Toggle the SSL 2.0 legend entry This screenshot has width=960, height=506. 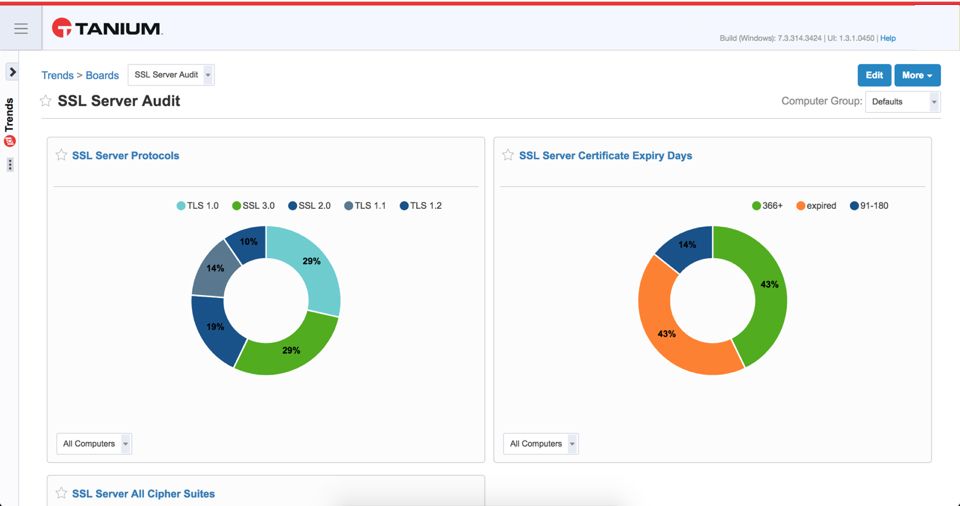(x=309, y=206)
